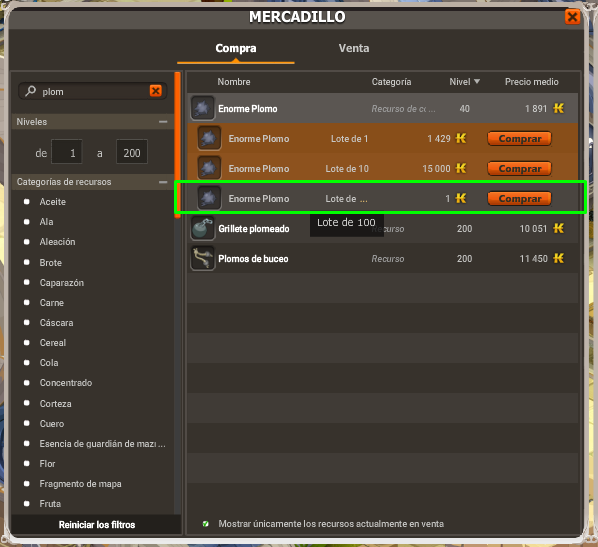This screenshot has width=598, height=547.
Task: Click Reiniciar los filtros
Action: [x=97, y=525]
